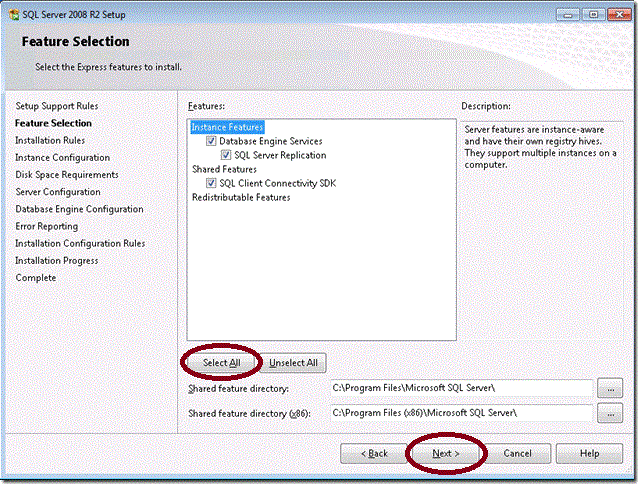Viewport: 638px width, 484px height.
Task: Browse for the Shared feature directory
Action: coord(610,388)
